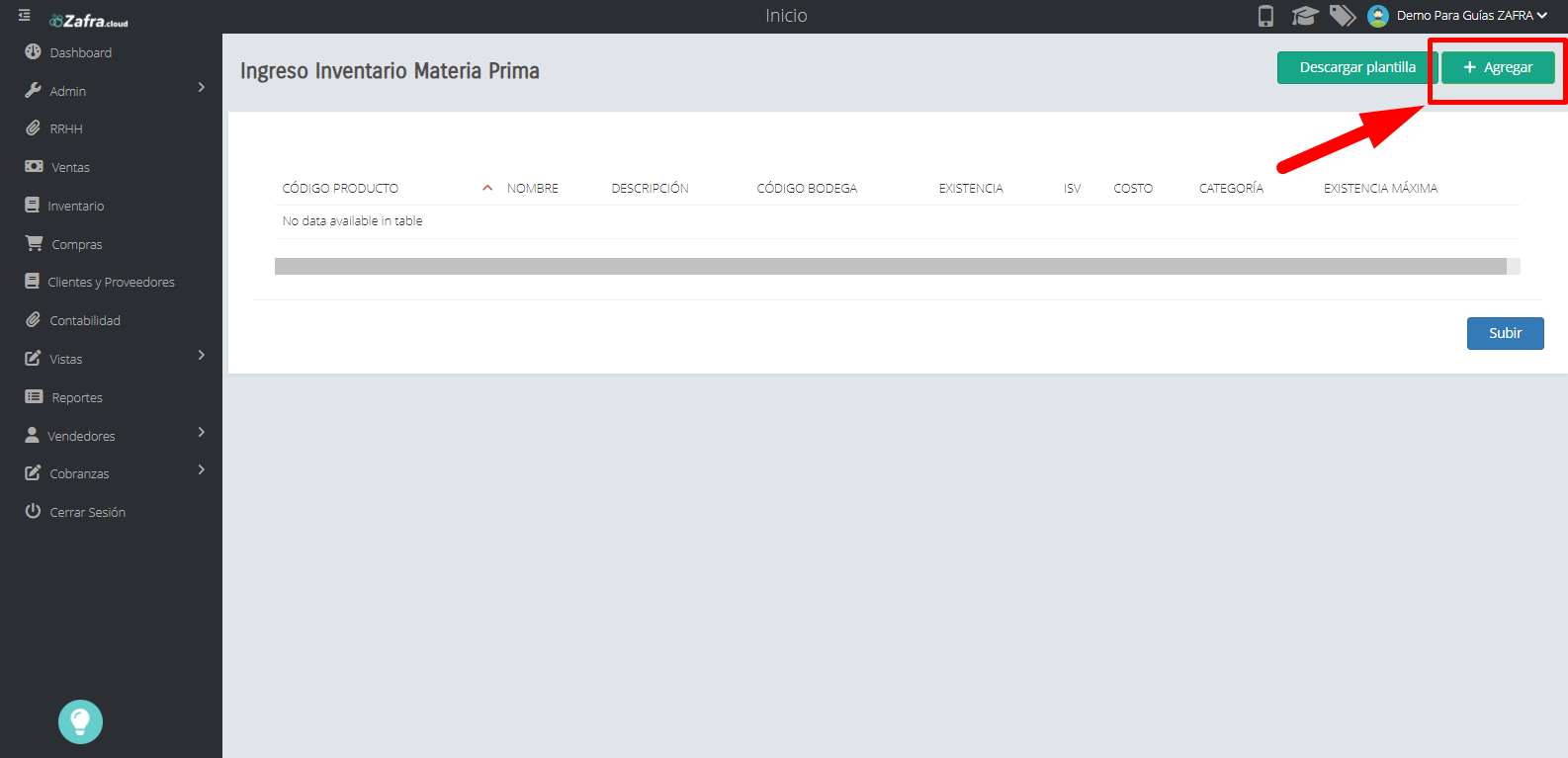Click the horizontal table scrollbar
The image size is (1568, 758).
pyautogui.click(x=891, y=266)
